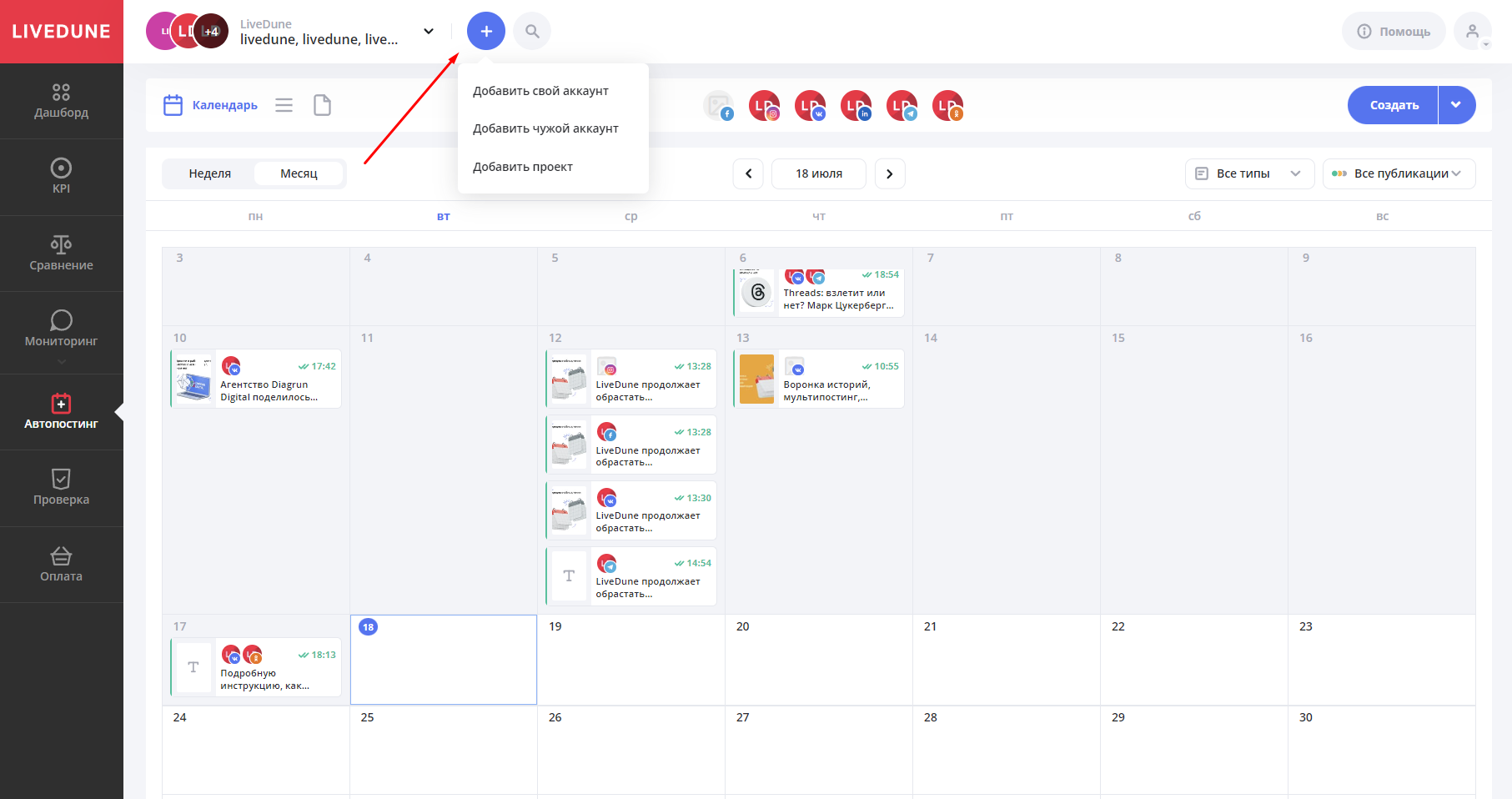
Task: Select Добавить свой аккаунт
Action: pyautogui.click(x=540, y=91)
